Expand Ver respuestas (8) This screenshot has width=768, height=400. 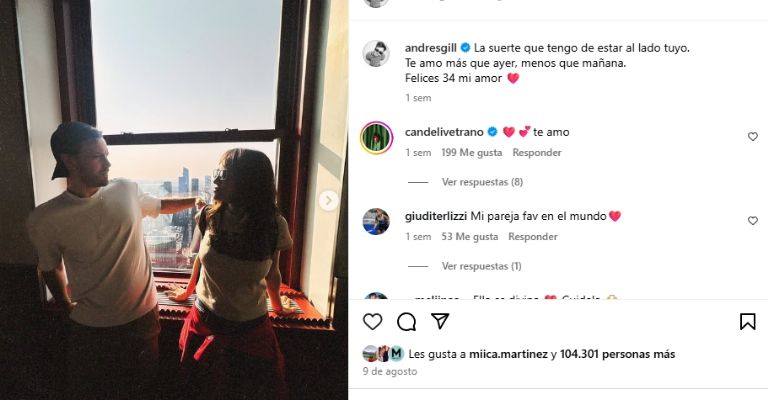click(x=482, y=182)
